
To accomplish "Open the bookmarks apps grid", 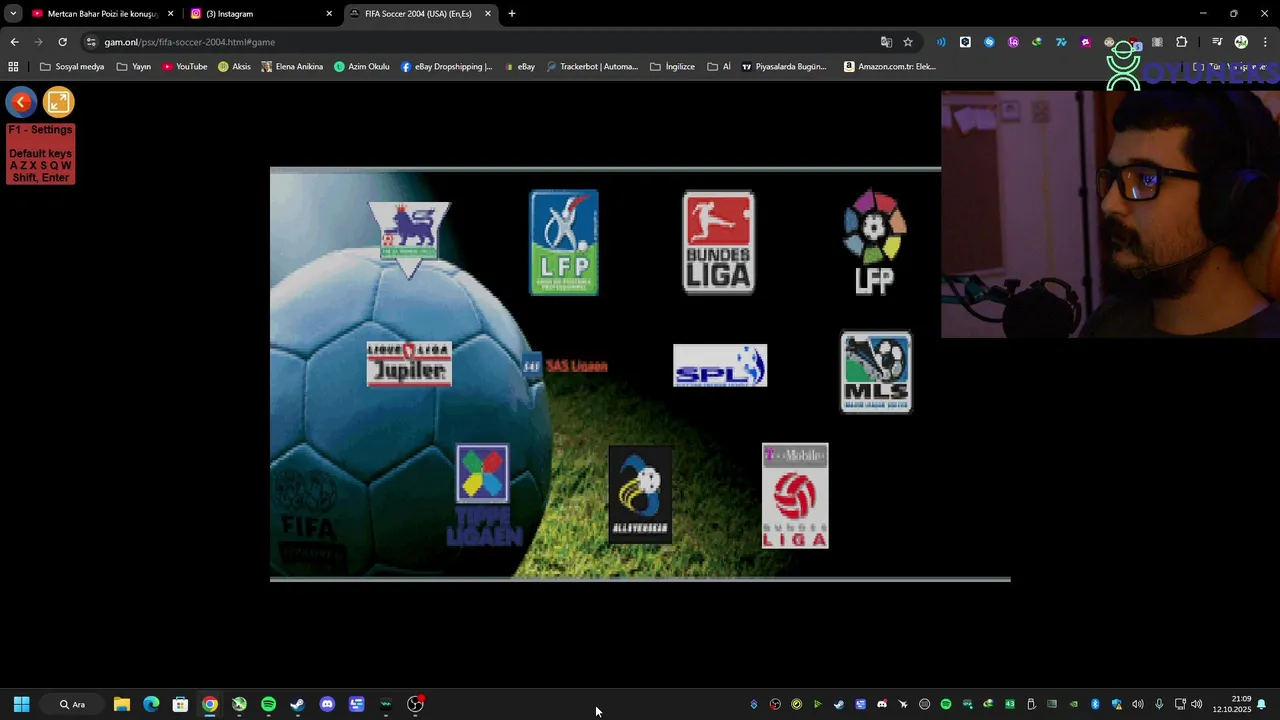I will (13, 67).
